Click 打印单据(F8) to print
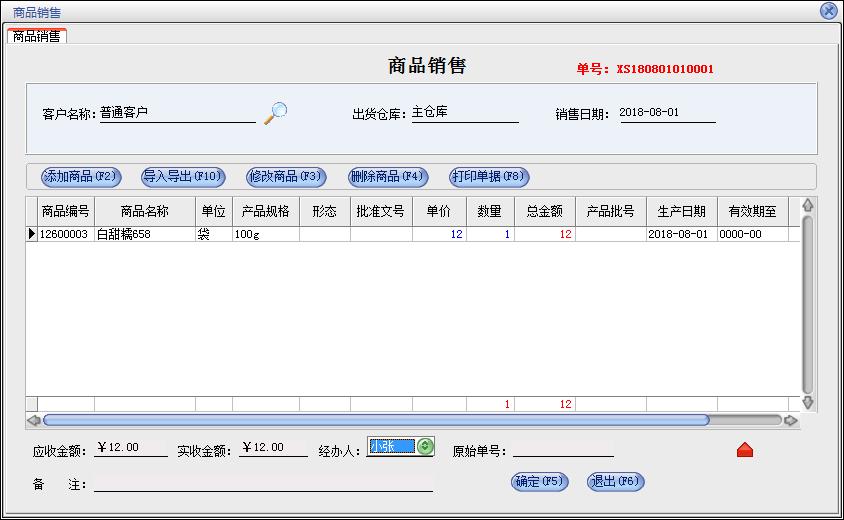 488,177
